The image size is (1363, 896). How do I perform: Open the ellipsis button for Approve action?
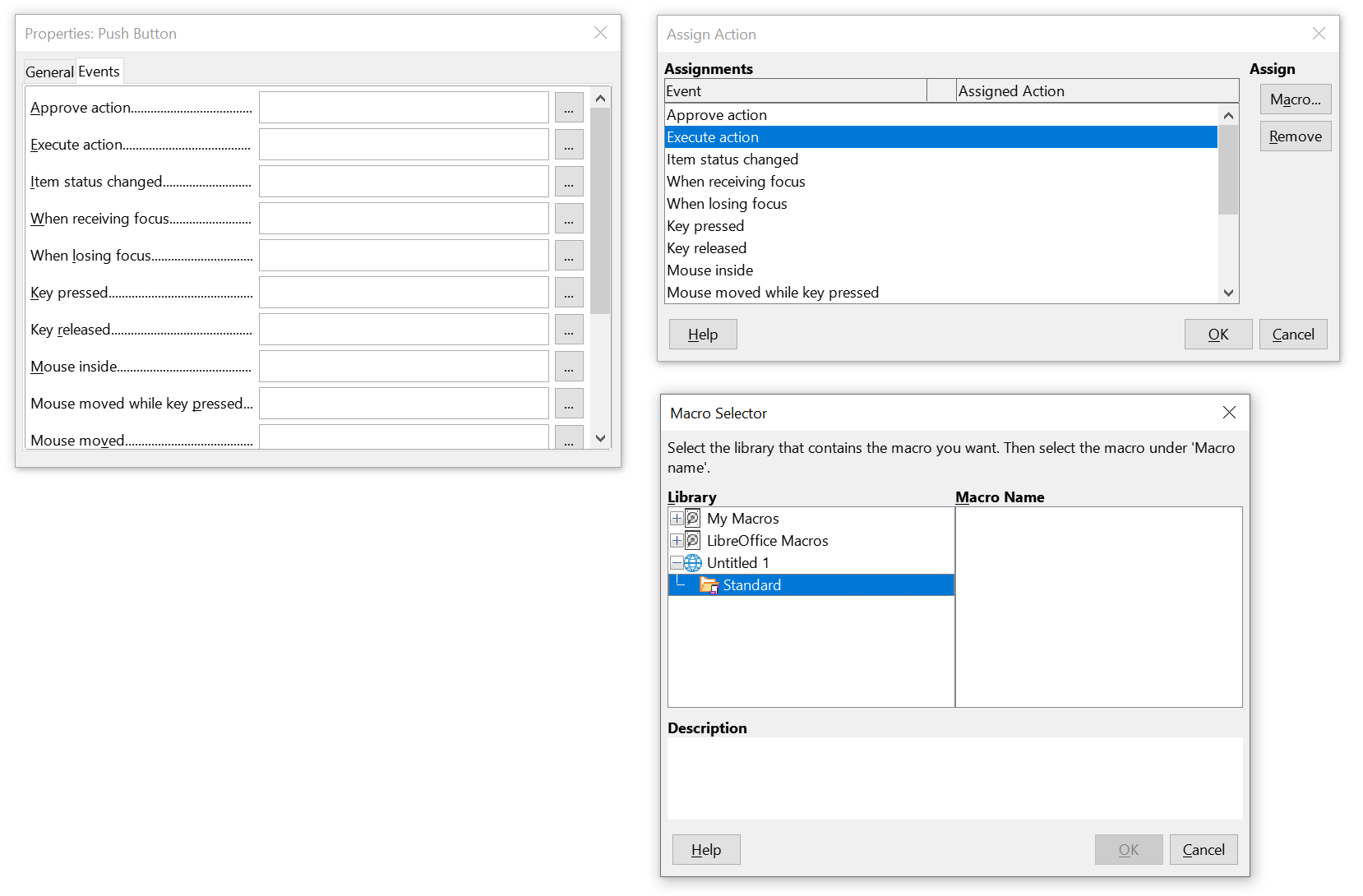[569, 108]
